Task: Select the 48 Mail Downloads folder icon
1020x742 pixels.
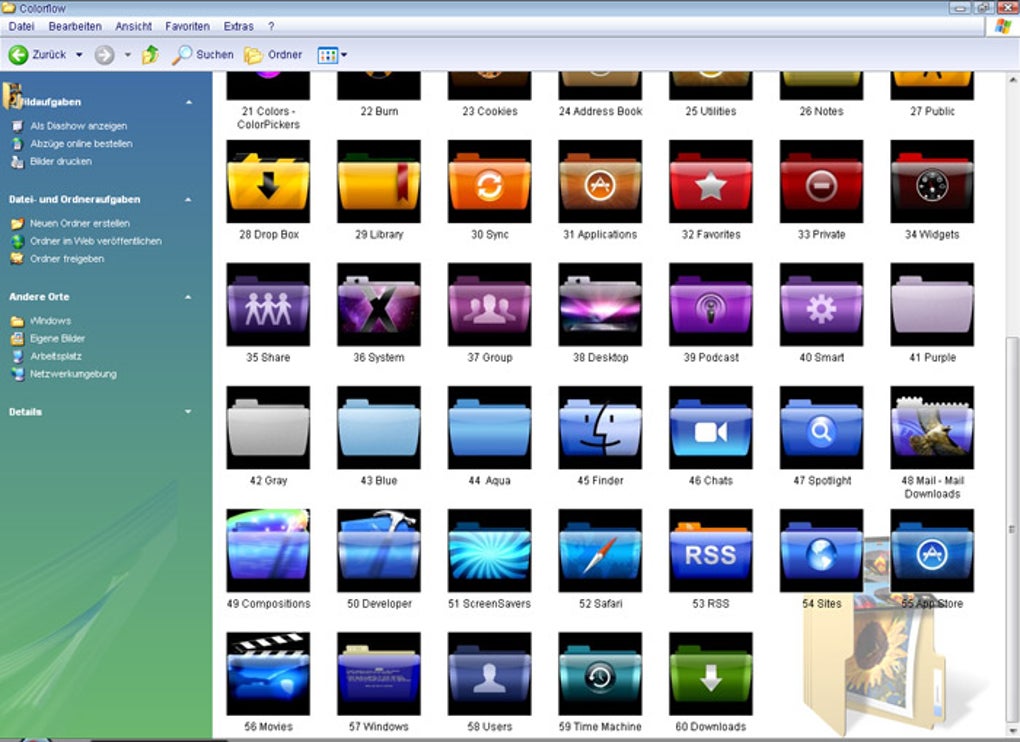Action: pyautogui.click(x=932, y=427)
